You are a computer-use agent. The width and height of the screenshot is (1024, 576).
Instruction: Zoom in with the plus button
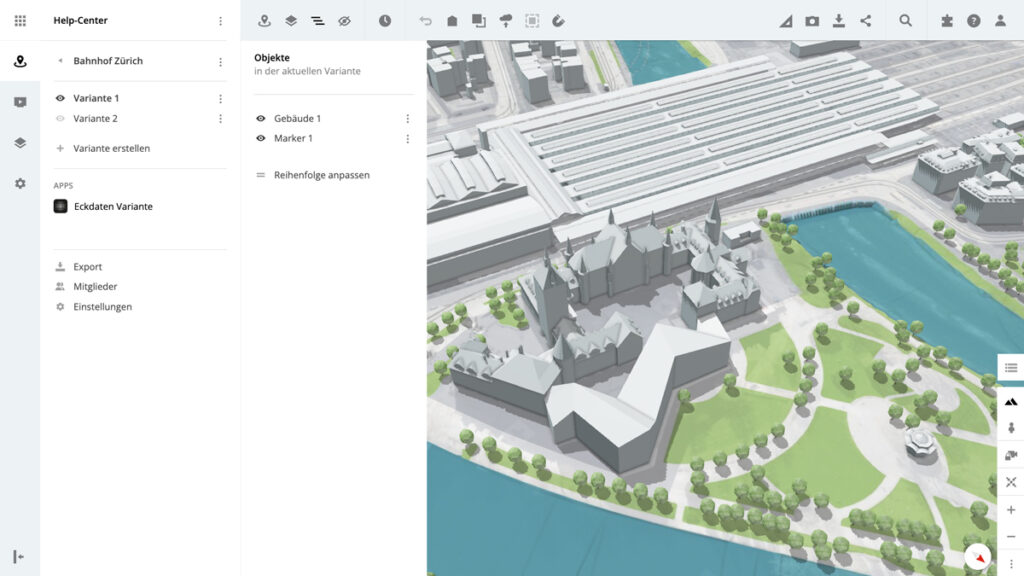point(1011,510)
